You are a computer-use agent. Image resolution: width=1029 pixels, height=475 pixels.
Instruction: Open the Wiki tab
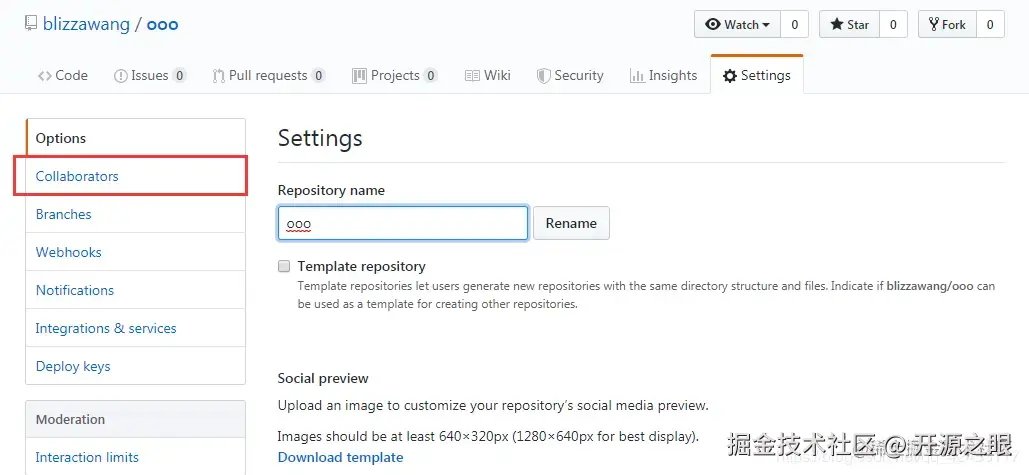[488, 75]
